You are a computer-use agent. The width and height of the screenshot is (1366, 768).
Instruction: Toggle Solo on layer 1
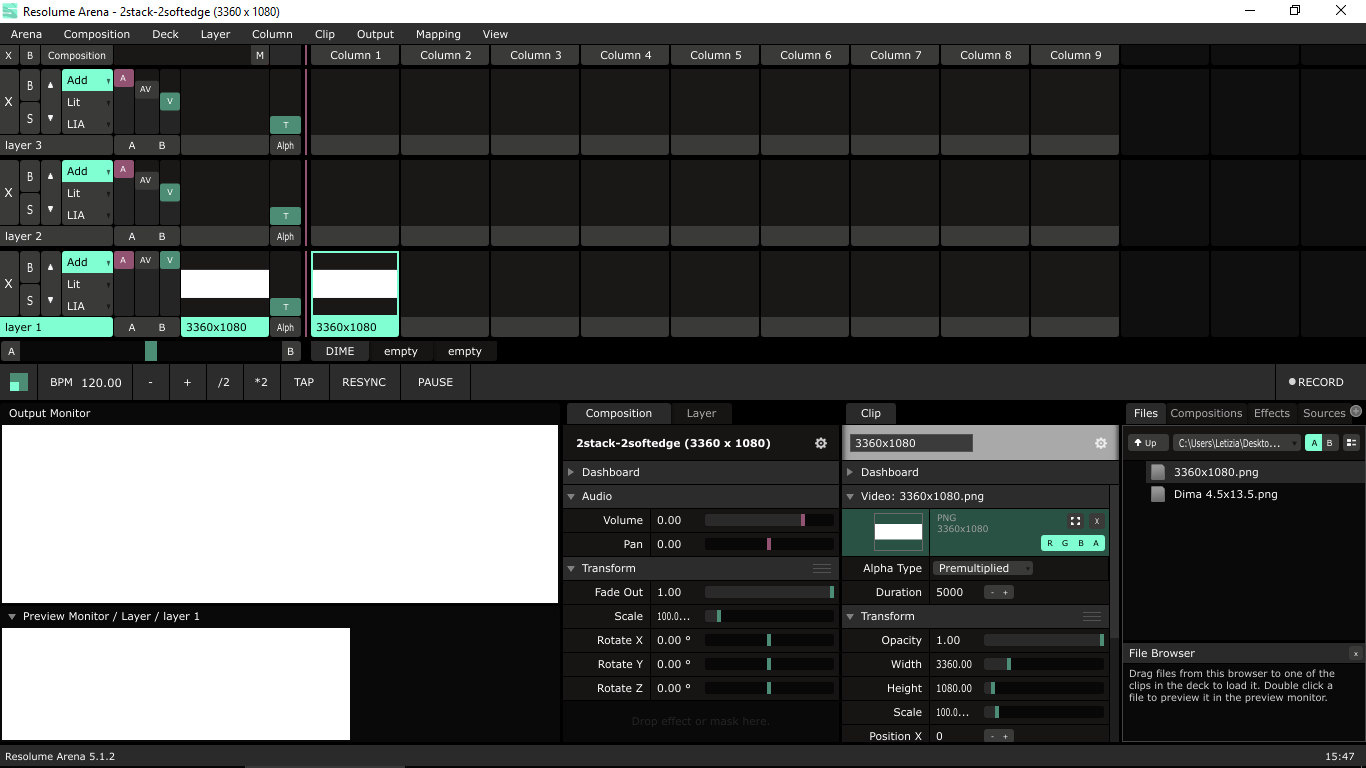(x=30, y=300)
